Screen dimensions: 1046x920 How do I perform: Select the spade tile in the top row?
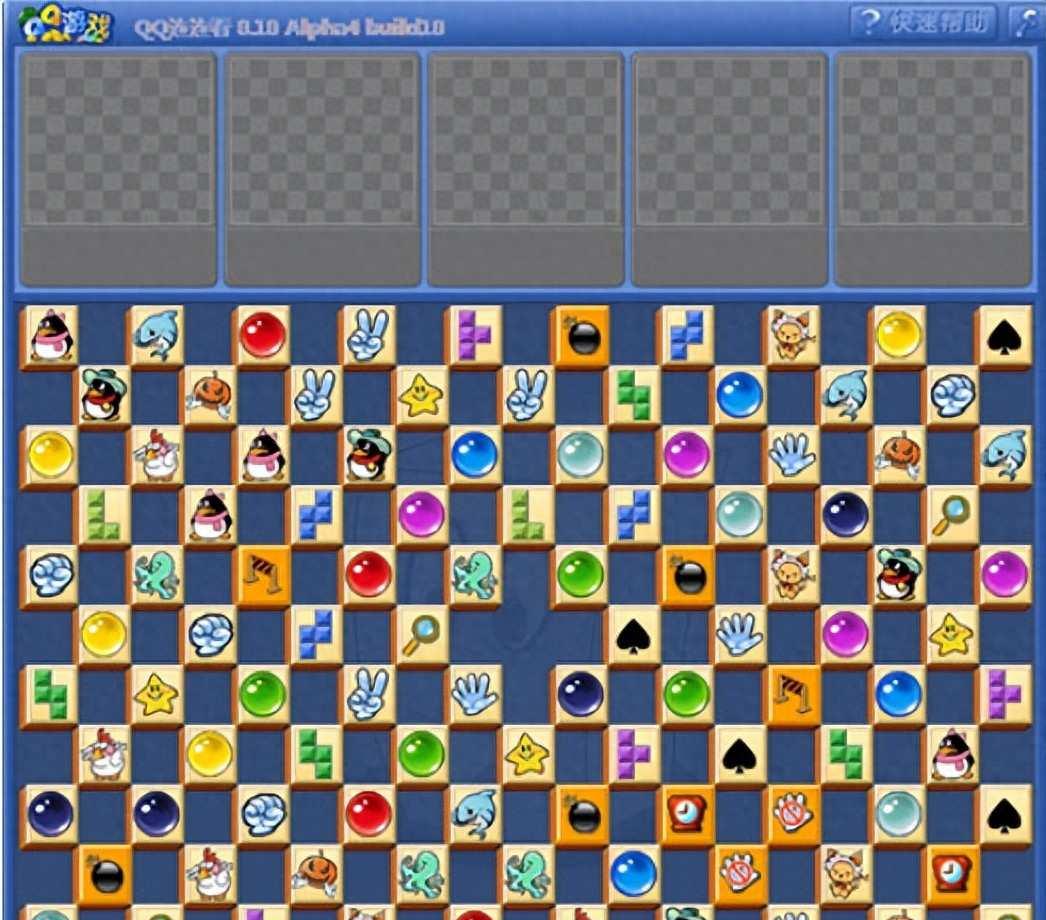[1005, 334]
